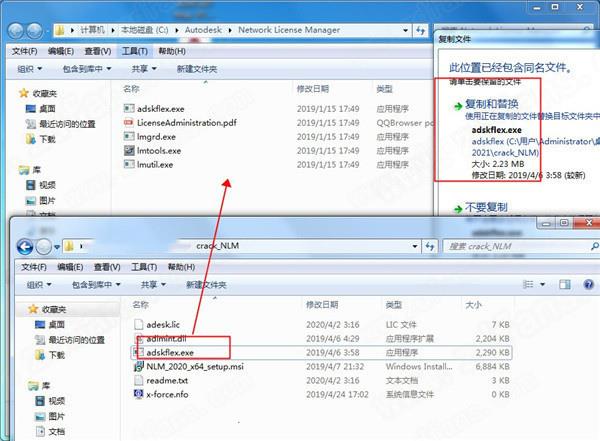Click the search magnifier in crack_NLM search box
600x441 pixels.
coord(594,246)
